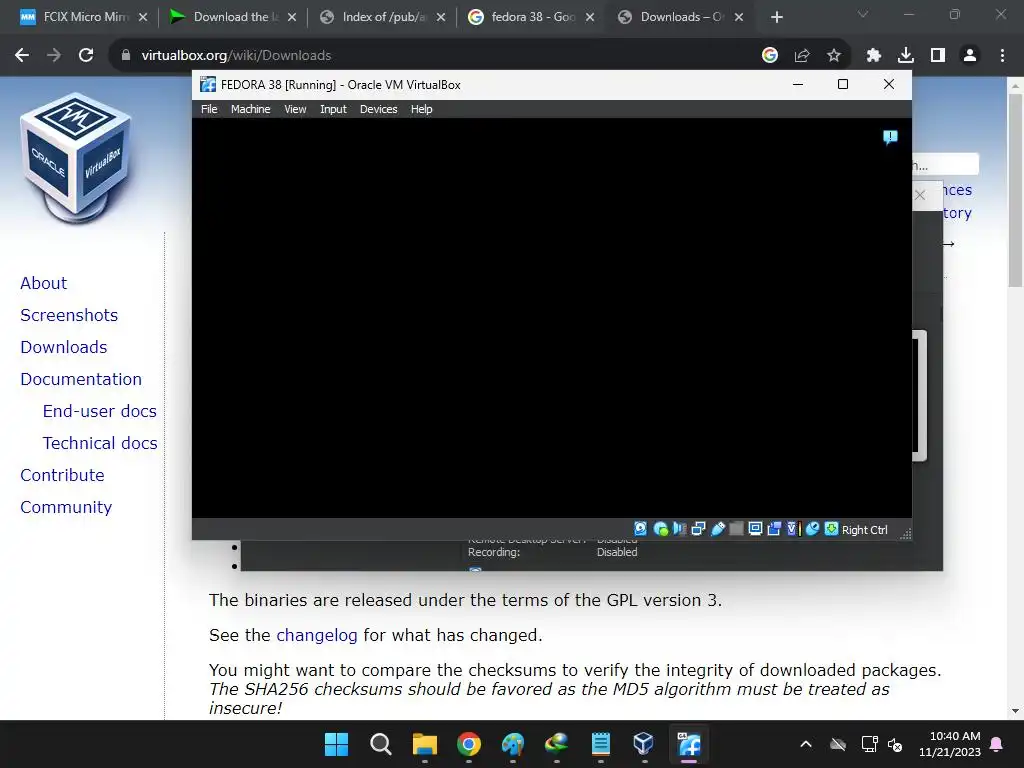Open the VirtualBox notification center icon

click(890, 137)
